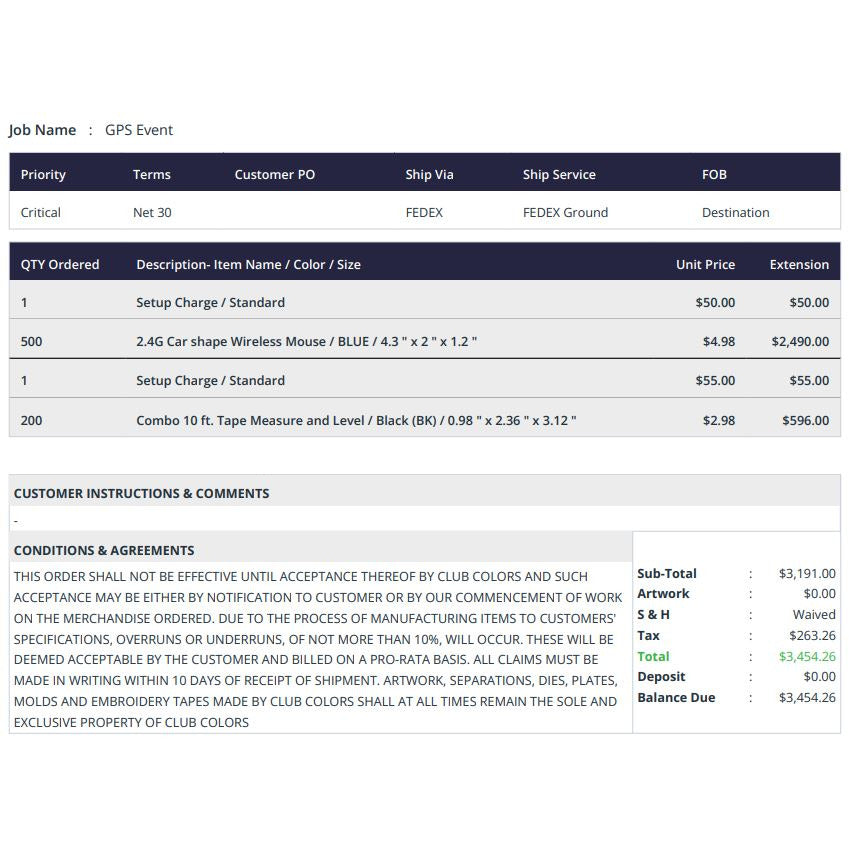Click the $55.00 setup charge unit price
The width and height of the screenshot is (849, 849).
[715, 380]
